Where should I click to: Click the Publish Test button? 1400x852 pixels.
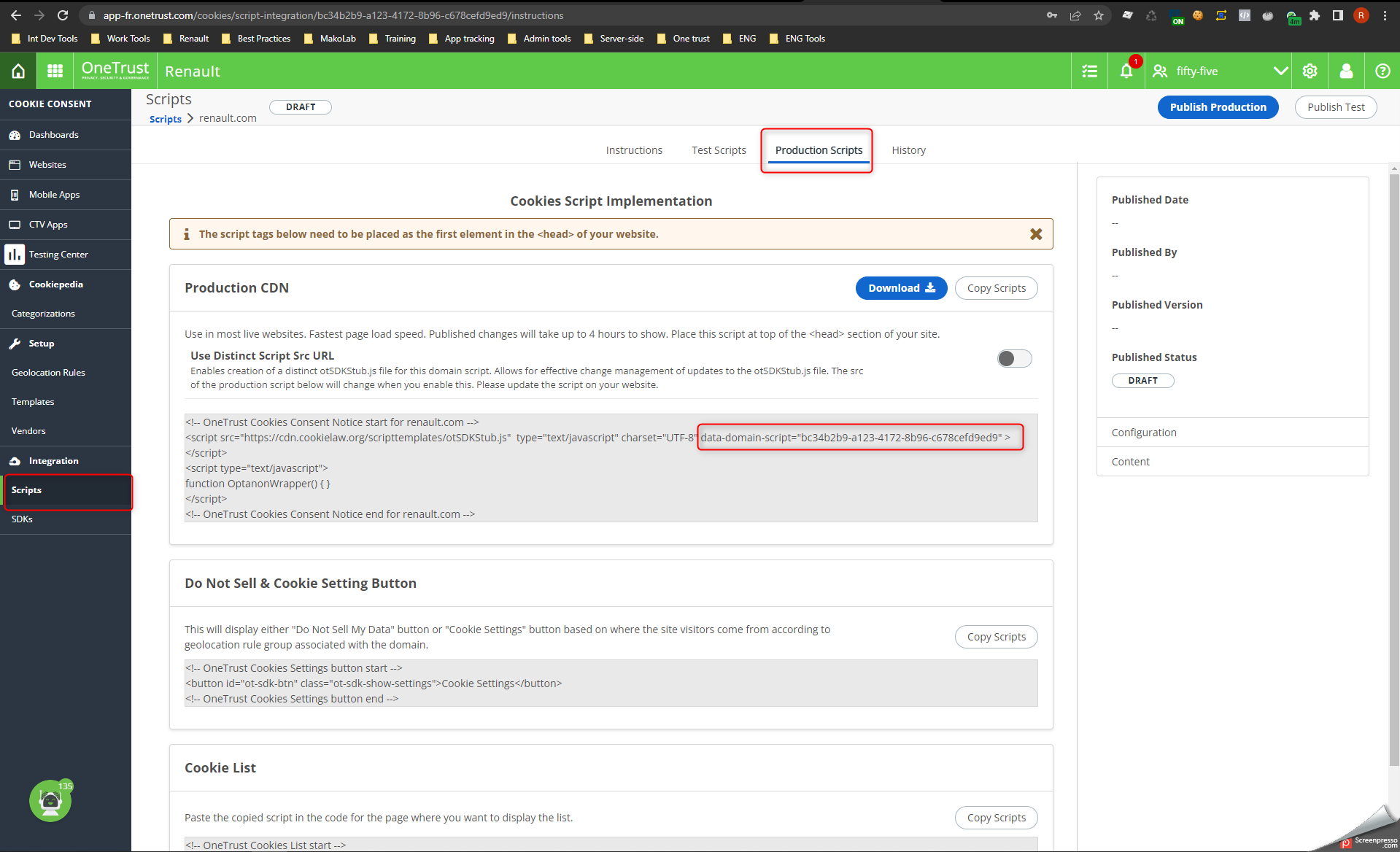(x=1335, y=107)
